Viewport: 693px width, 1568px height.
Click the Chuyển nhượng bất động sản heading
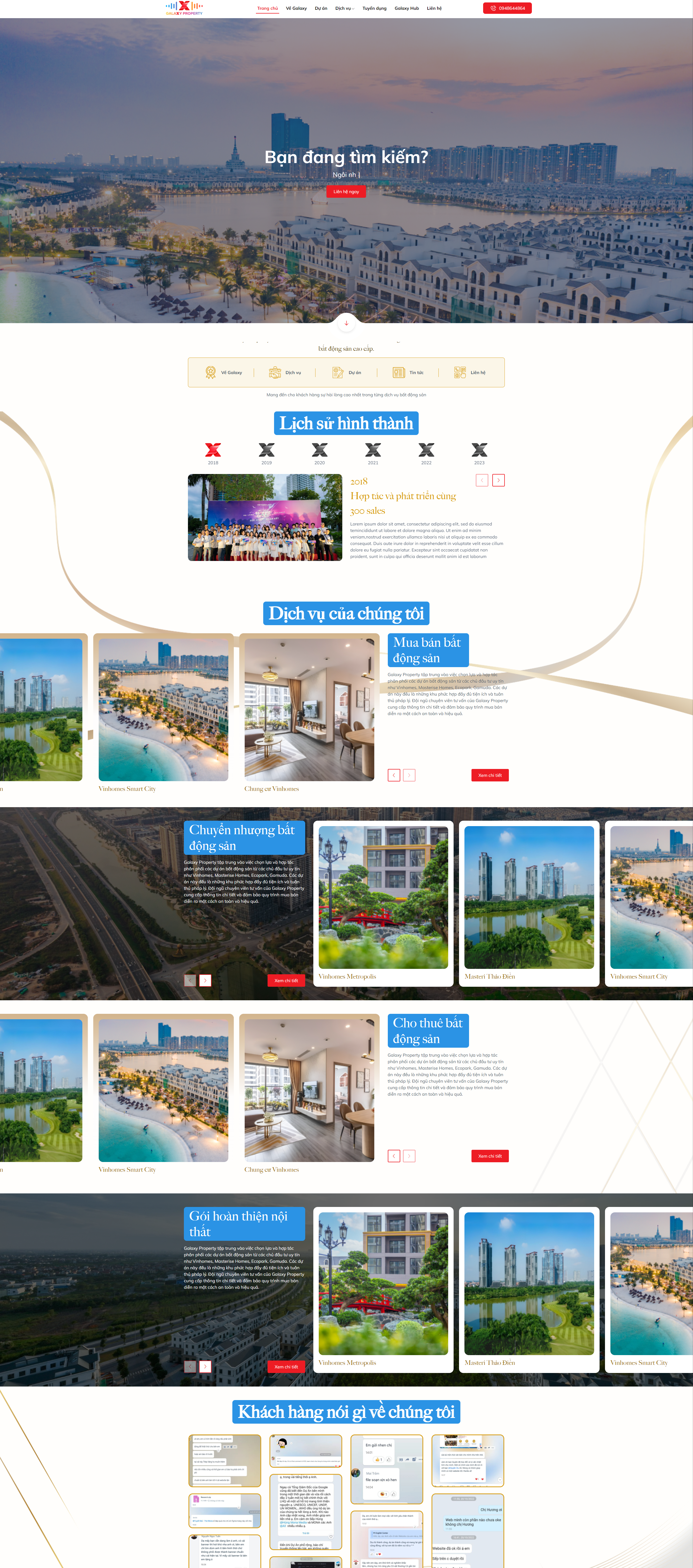245,837
